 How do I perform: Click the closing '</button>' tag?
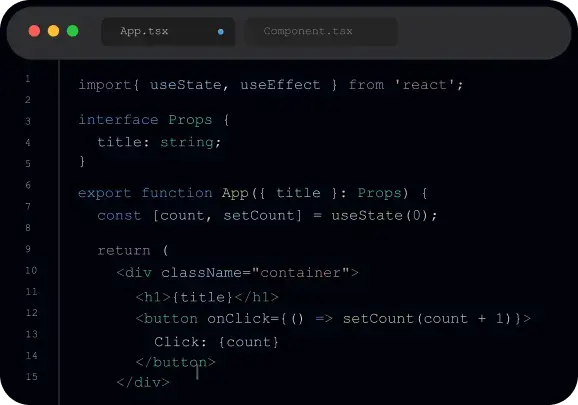click(175, 362)
